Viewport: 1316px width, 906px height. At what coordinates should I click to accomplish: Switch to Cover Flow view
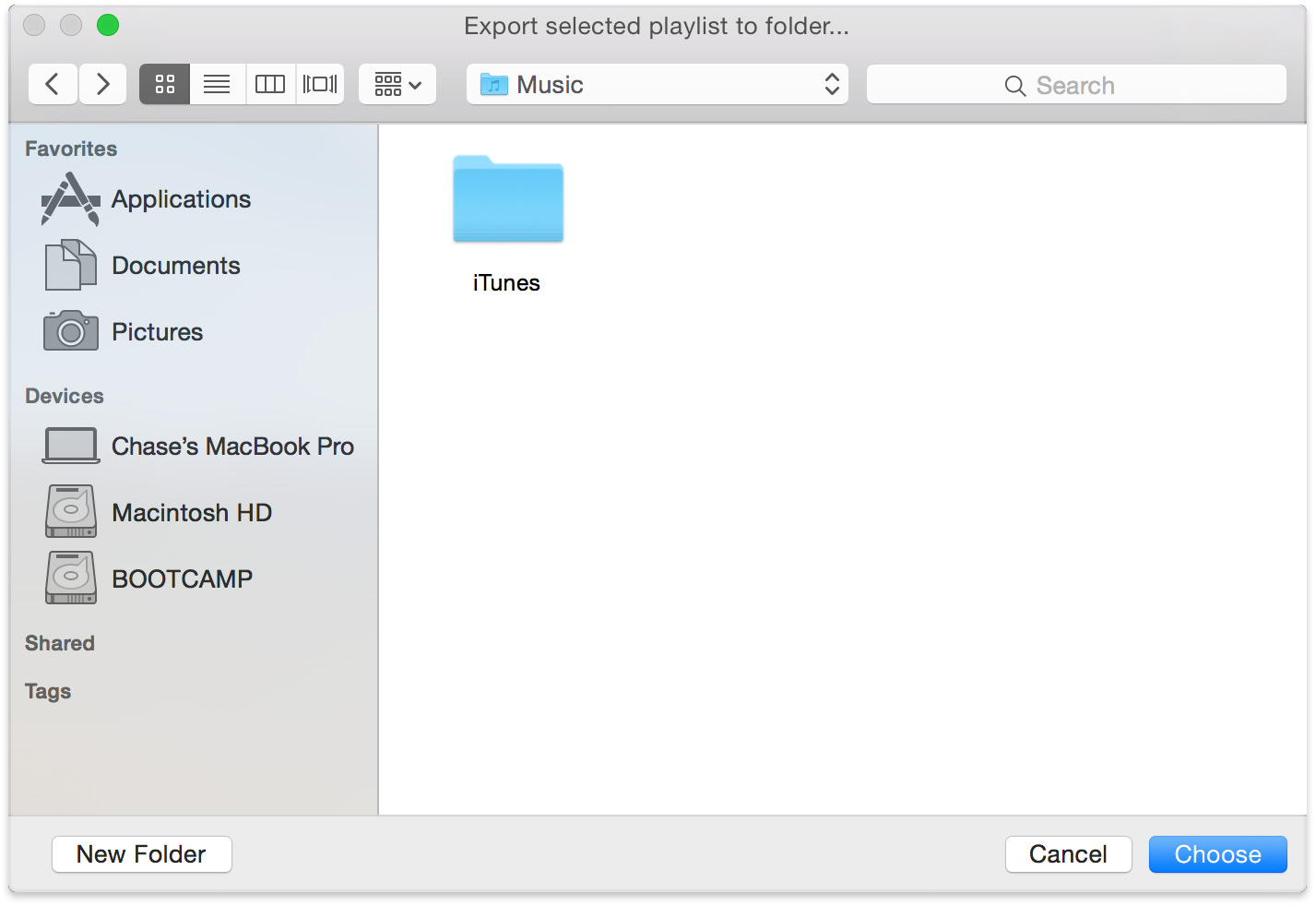tap(320, 85)
